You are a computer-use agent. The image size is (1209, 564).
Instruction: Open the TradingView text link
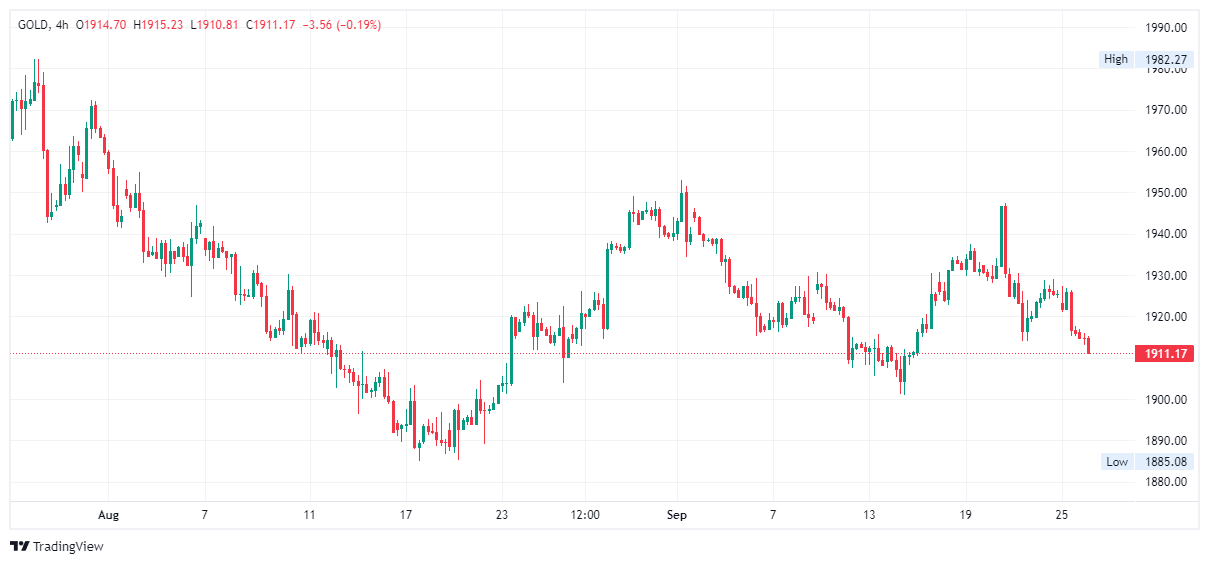point(68,546)
